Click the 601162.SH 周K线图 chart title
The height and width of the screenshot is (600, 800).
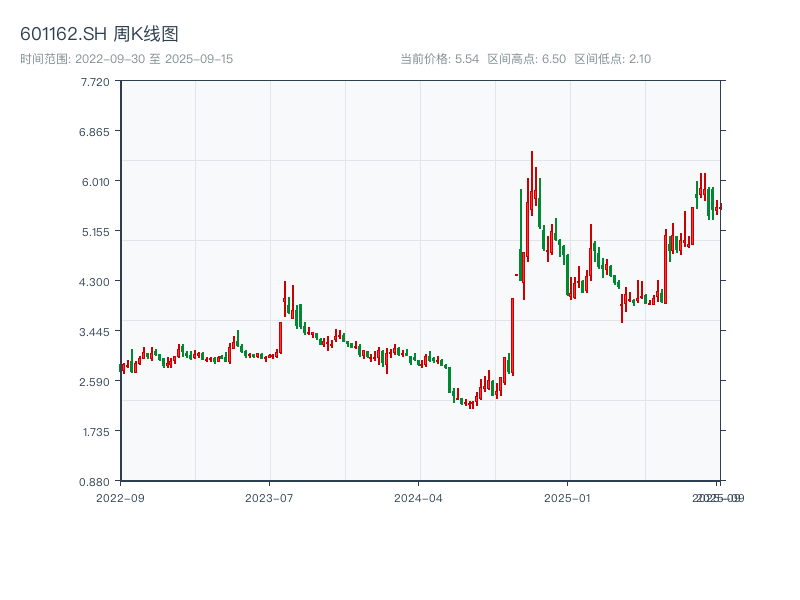pyautogui.click(x=99, y=35)
